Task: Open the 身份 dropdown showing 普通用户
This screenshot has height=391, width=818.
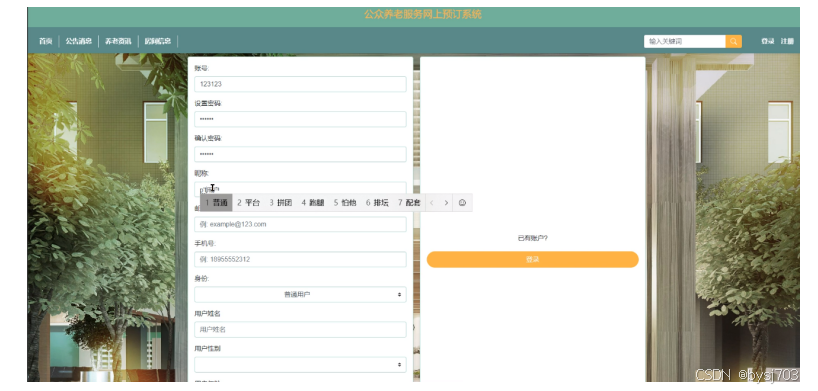Action: (300, 294)
